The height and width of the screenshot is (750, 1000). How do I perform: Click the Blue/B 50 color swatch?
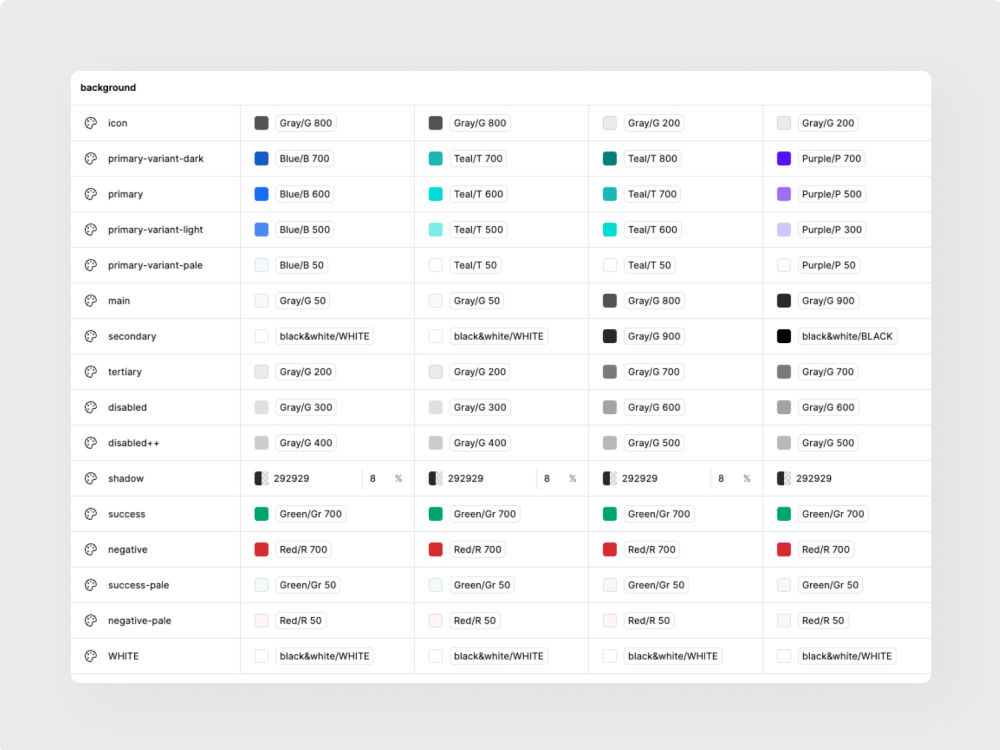click(261, 265)
